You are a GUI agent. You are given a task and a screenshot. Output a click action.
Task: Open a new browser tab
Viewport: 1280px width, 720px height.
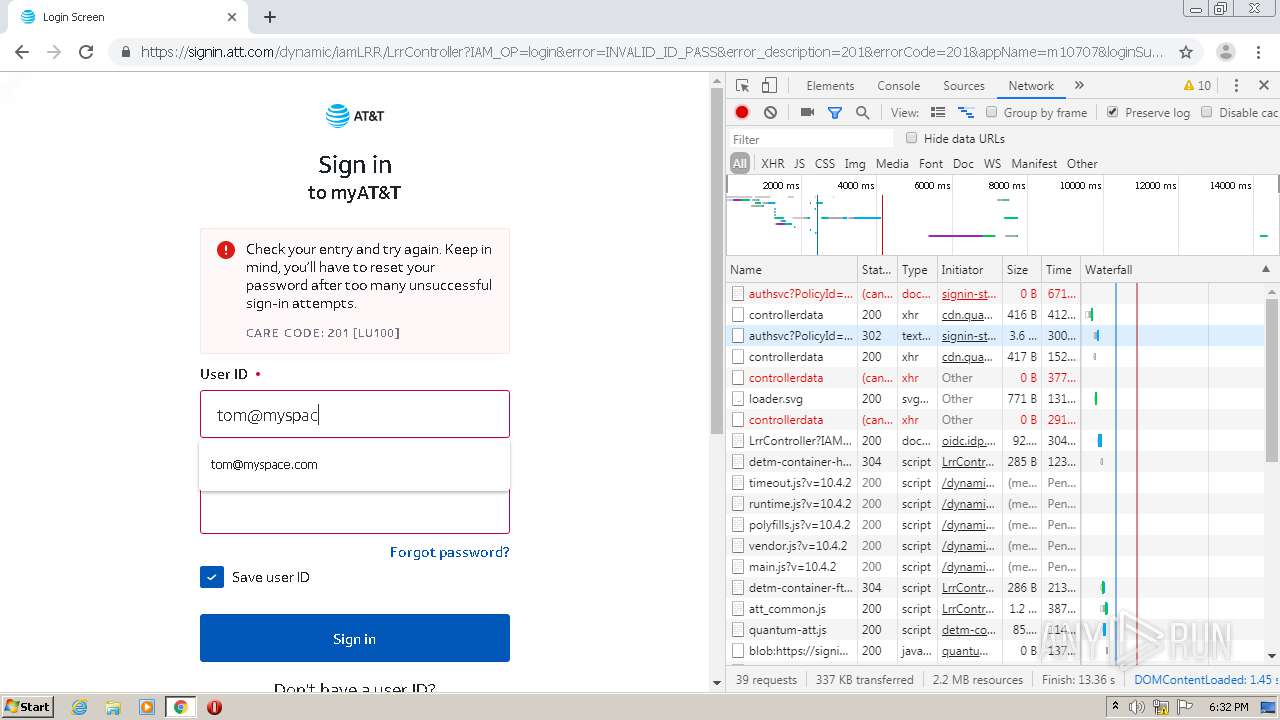coord(270,17)
